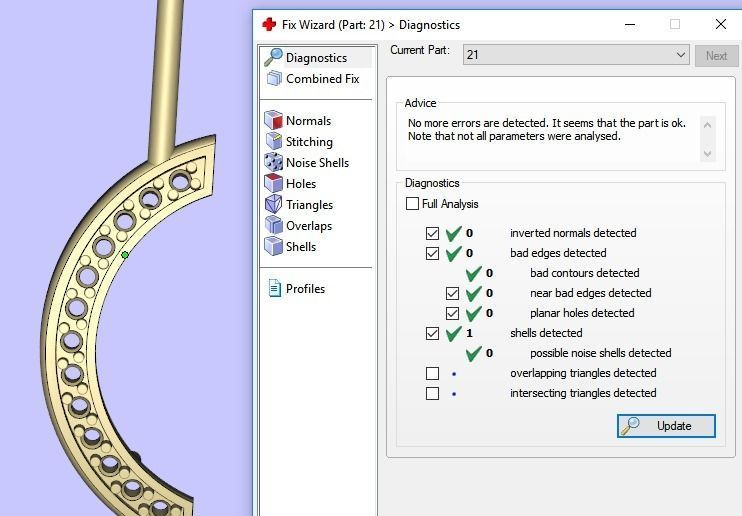Screen dimensions: 742x516
Task: Open the Current Part dropdown
Action: coord(576,55)
